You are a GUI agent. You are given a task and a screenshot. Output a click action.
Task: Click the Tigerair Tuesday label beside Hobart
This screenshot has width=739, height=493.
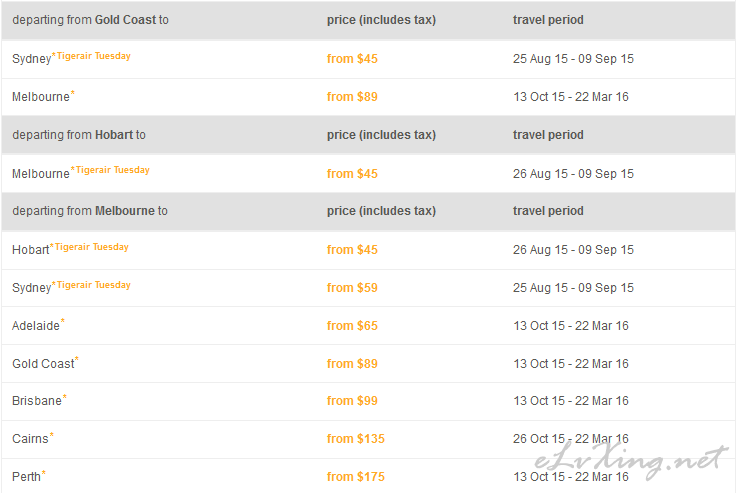point(91,247)
